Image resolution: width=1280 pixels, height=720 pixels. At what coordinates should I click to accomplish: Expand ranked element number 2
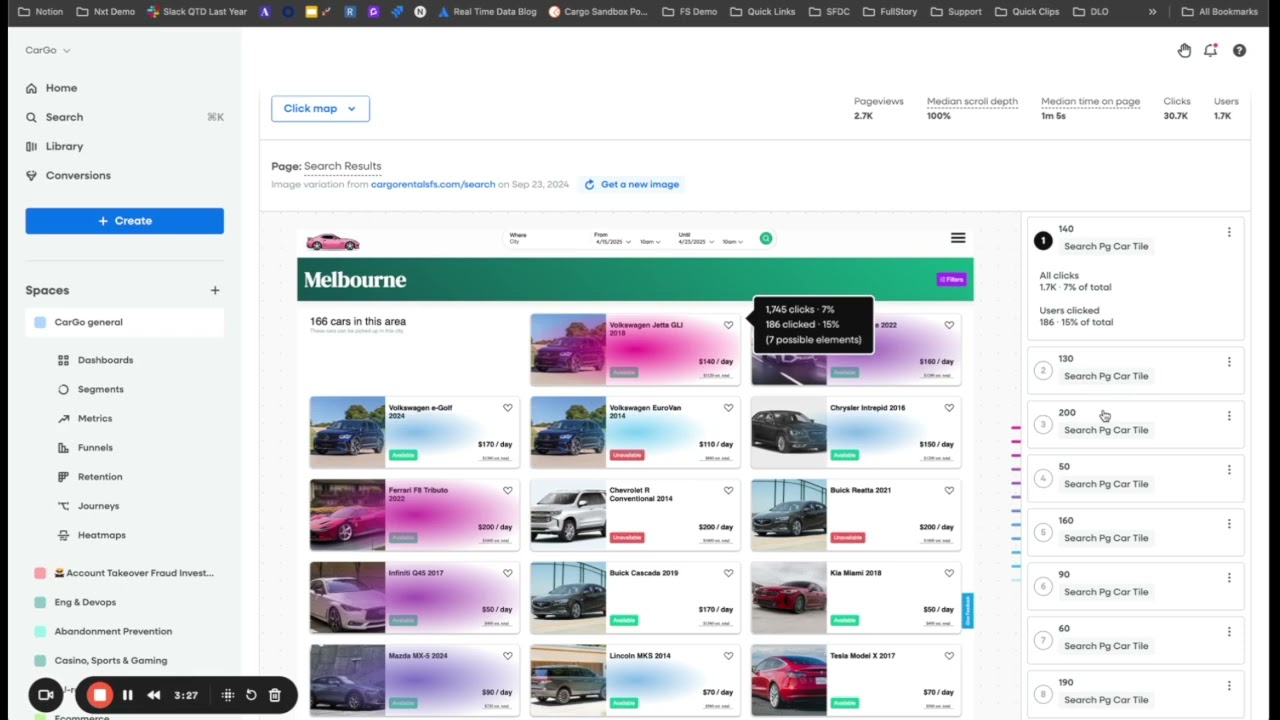[1136, 370]
